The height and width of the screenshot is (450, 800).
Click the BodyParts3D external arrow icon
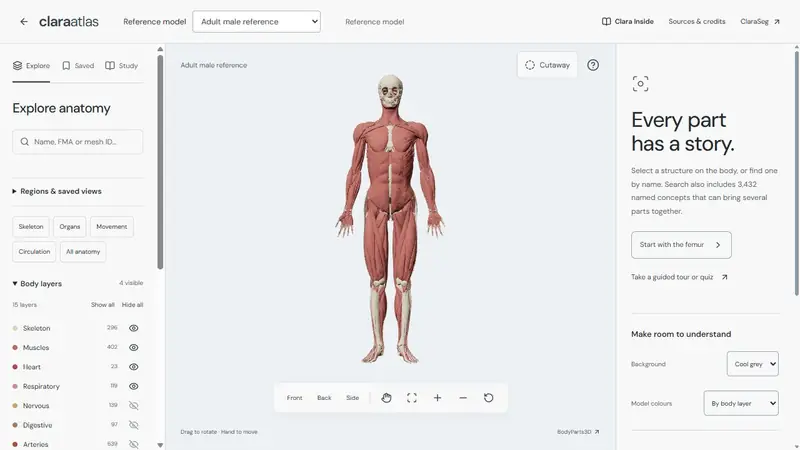(597, 432)
